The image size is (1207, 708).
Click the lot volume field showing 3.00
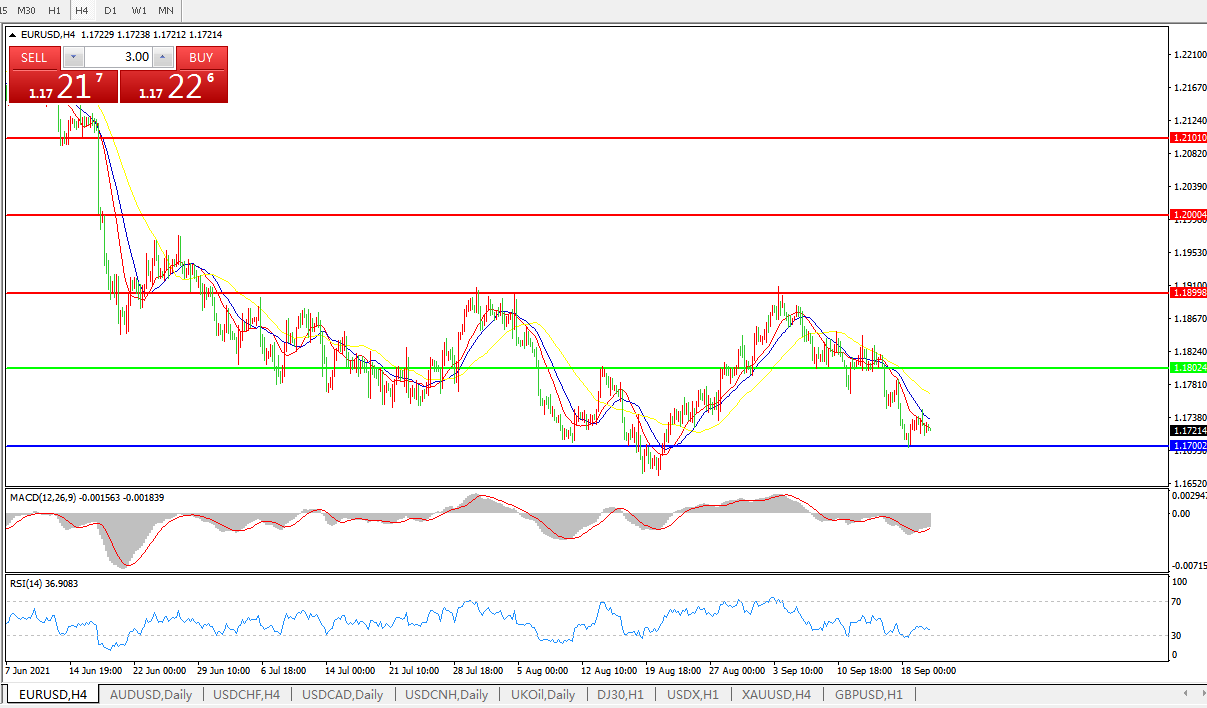(118, 57)
